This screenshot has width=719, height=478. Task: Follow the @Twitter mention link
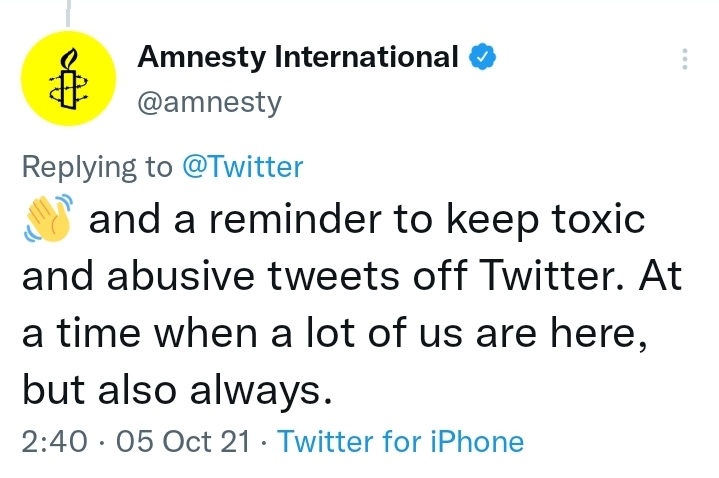point(243,167)
